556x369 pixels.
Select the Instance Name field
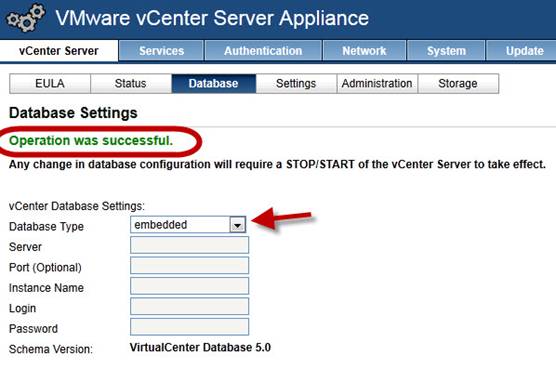point(189,286)
